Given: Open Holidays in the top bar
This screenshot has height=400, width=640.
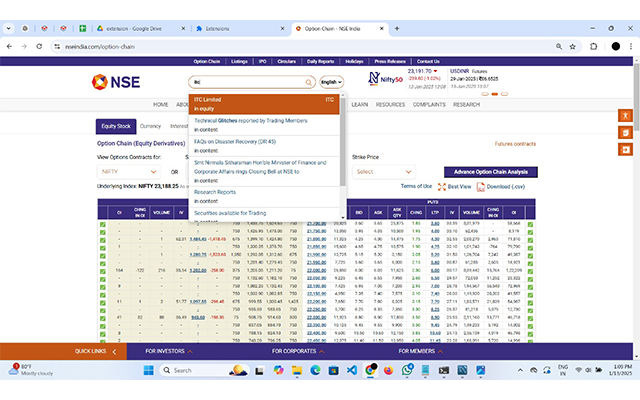Looking at the screenshot, I should 354,61.
